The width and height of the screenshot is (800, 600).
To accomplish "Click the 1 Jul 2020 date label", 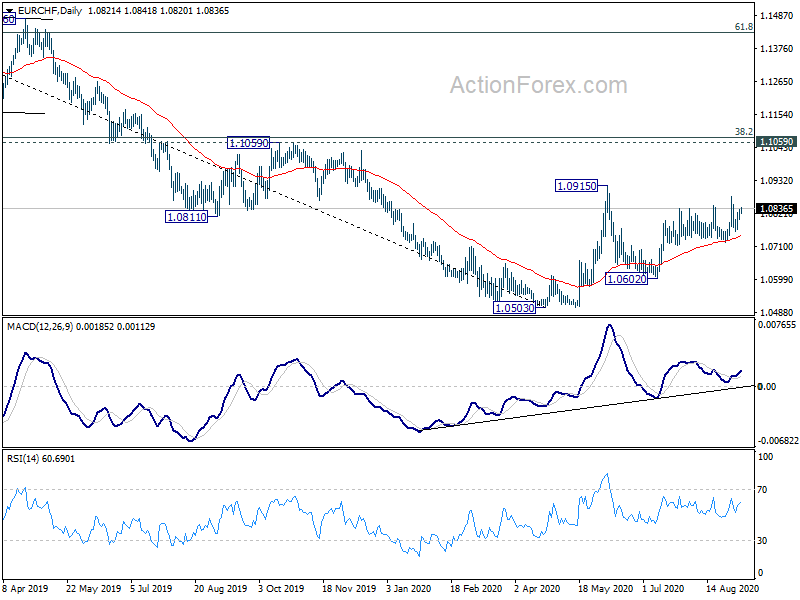I will (663, 588).
